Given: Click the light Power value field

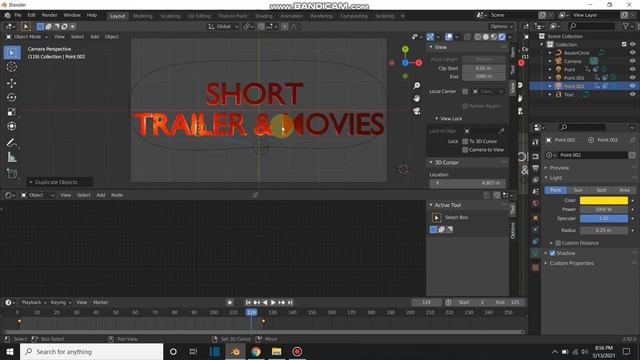Looking at the screenshot, I should 604,209.
